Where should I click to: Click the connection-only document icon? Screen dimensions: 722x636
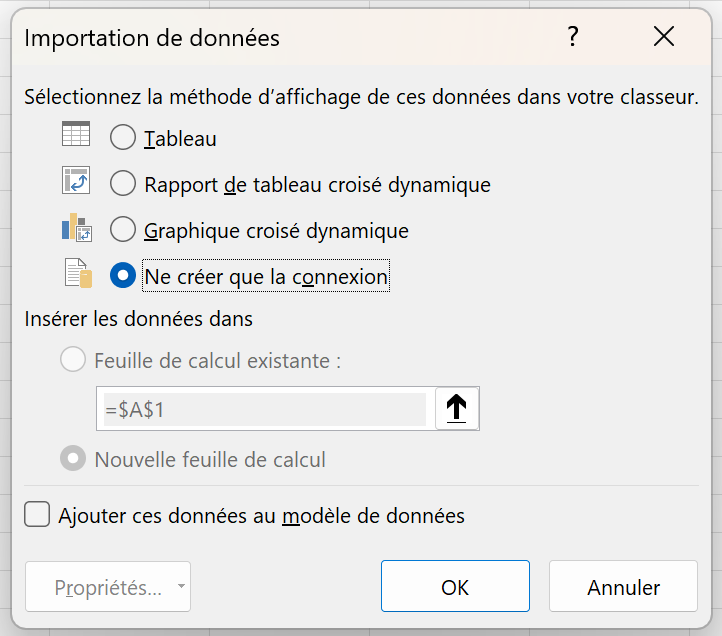pos(78,273)
